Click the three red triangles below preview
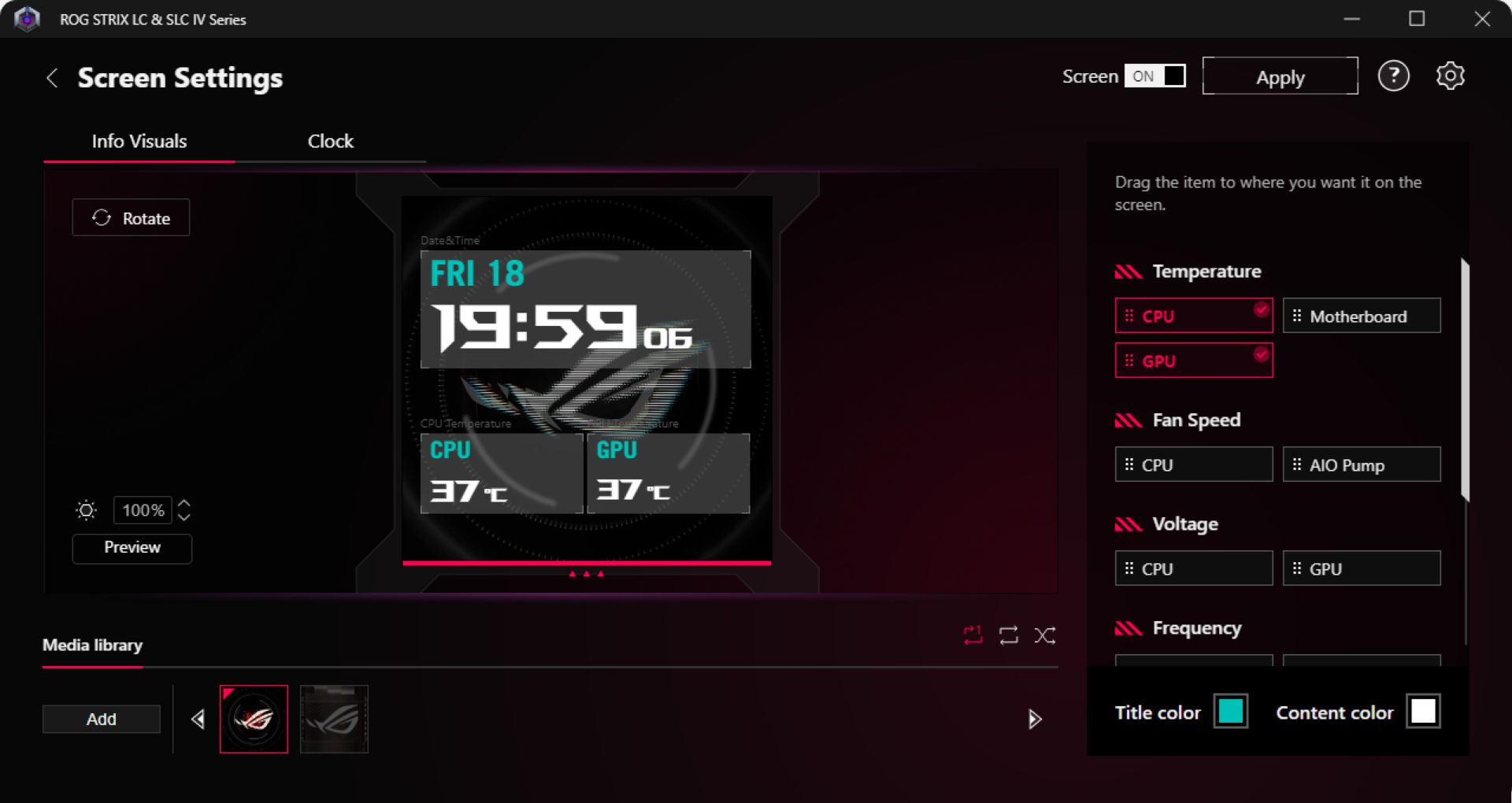 pos(587,574)
